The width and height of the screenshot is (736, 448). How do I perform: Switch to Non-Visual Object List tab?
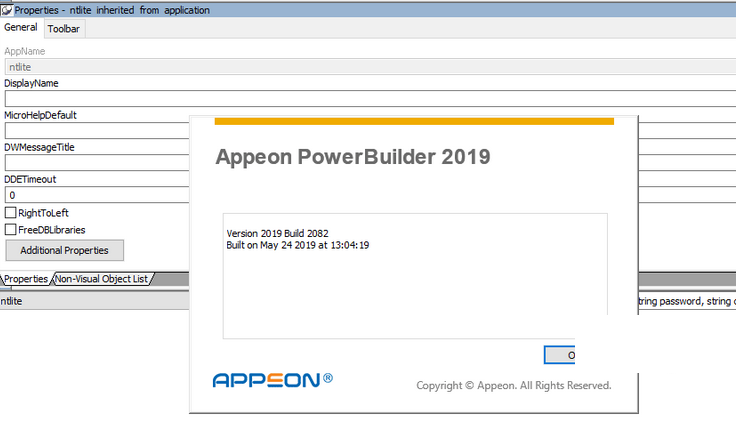(x=101, y=279)
